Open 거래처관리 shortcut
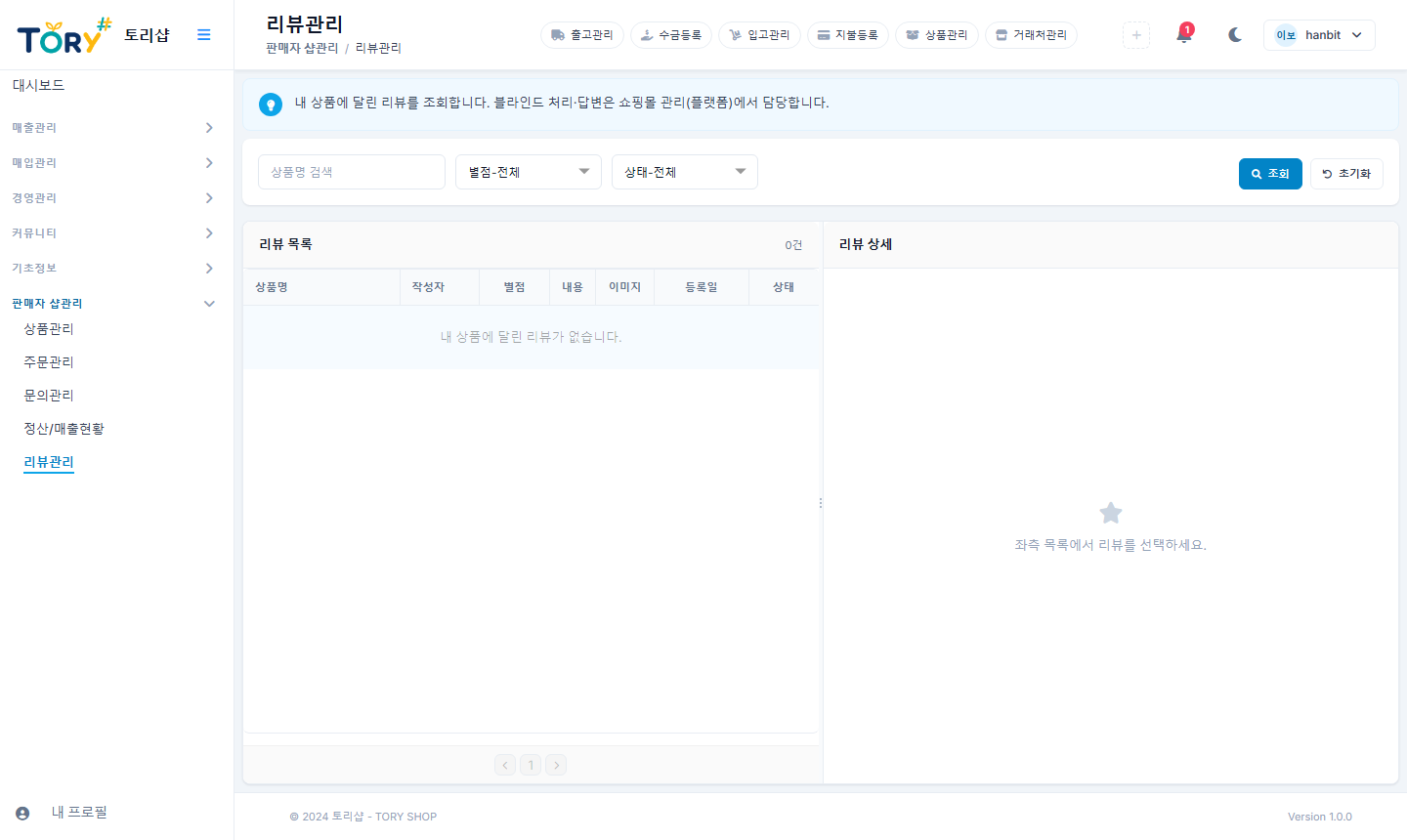Screen dimensions: 1407x840 pos(1032,35)
